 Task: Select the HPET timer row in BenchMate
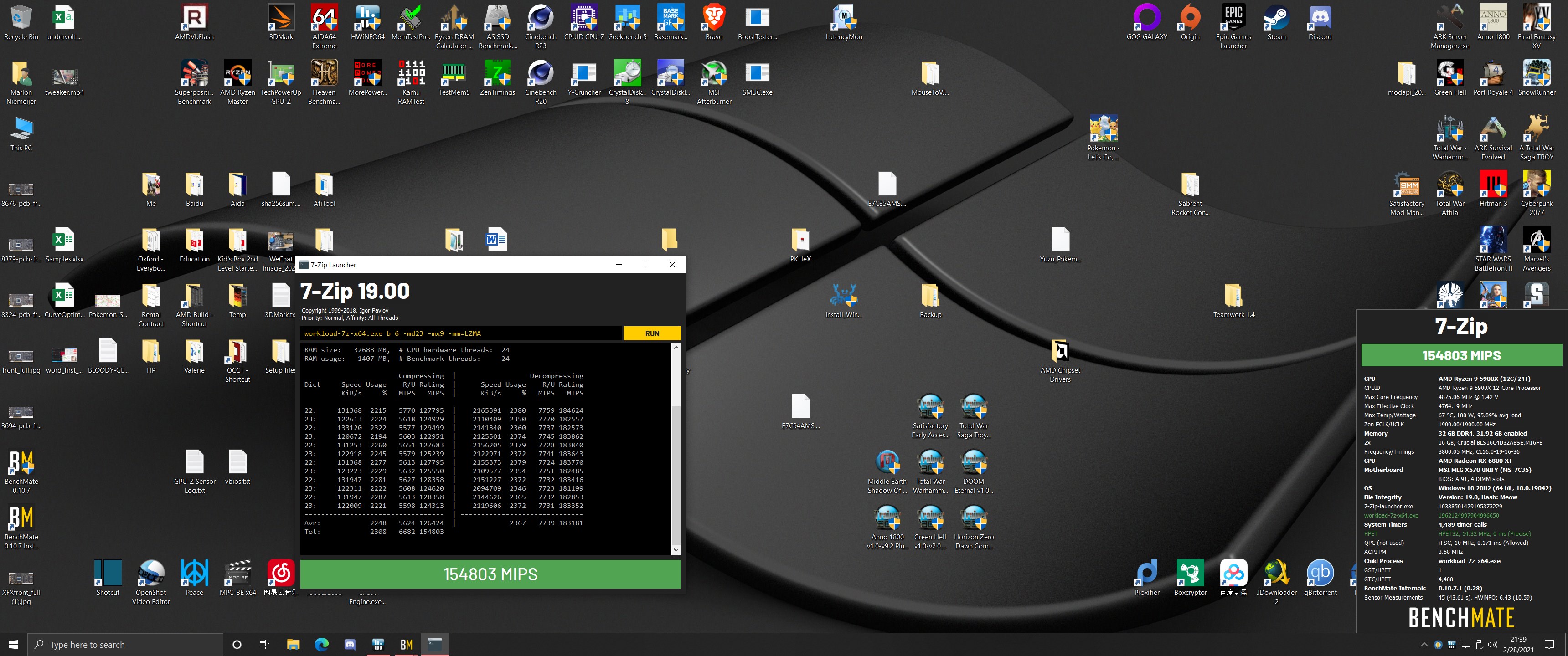(1447, 534)
